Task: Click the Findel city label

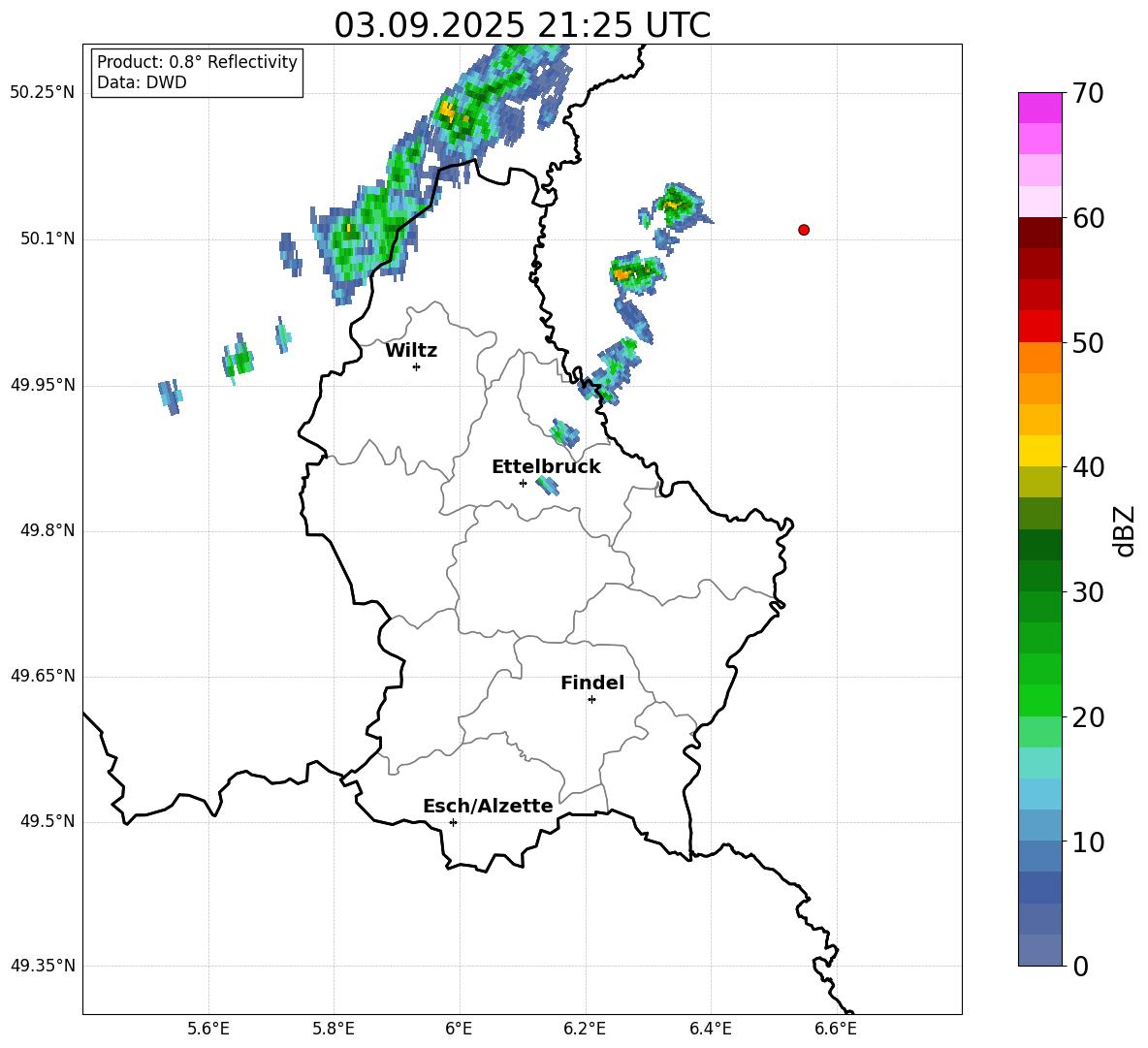Action: 592,683
